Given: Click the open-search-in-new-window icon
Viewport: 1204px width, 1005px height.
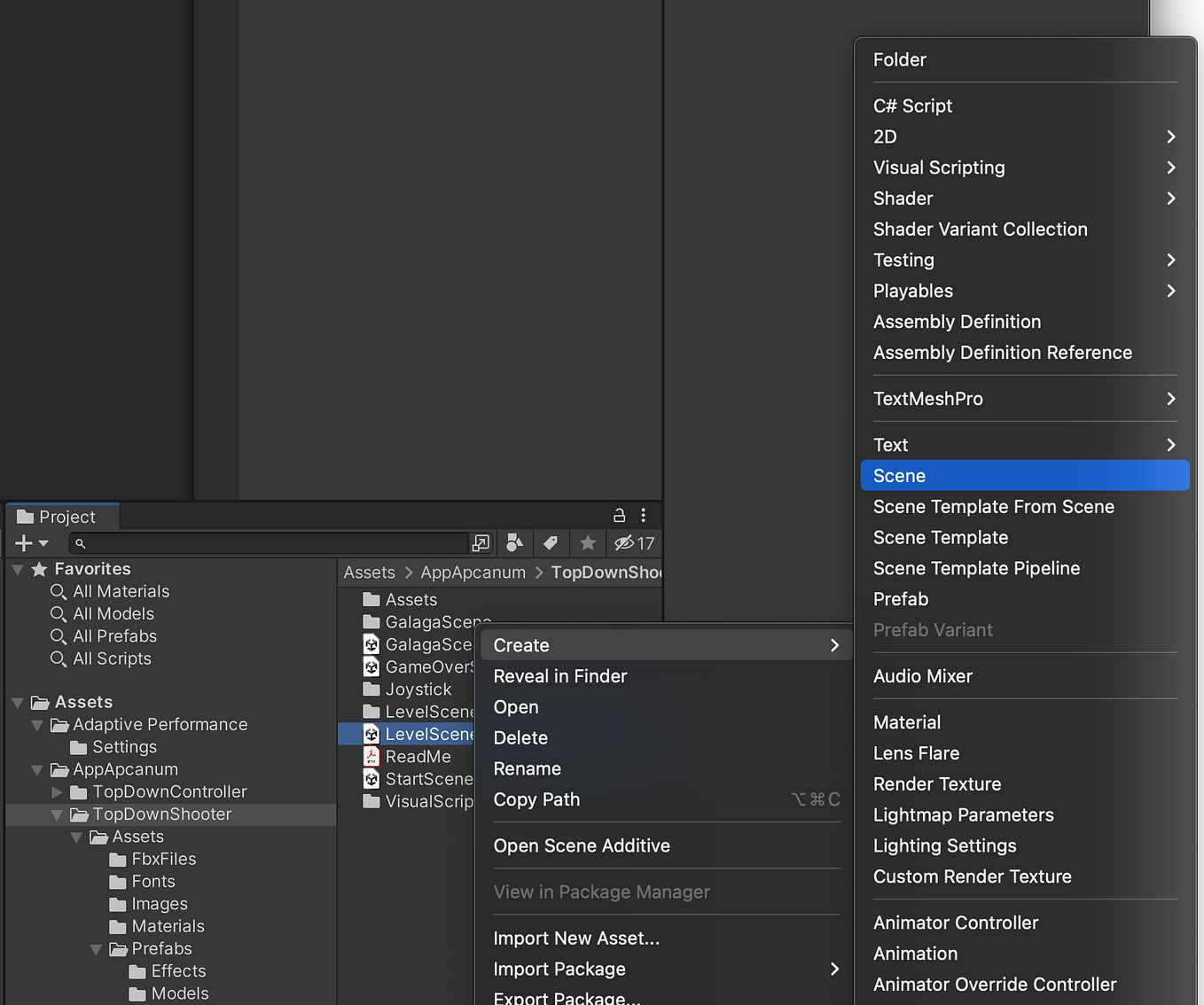Looking at the screenshot, I should (x=480, y=543).
